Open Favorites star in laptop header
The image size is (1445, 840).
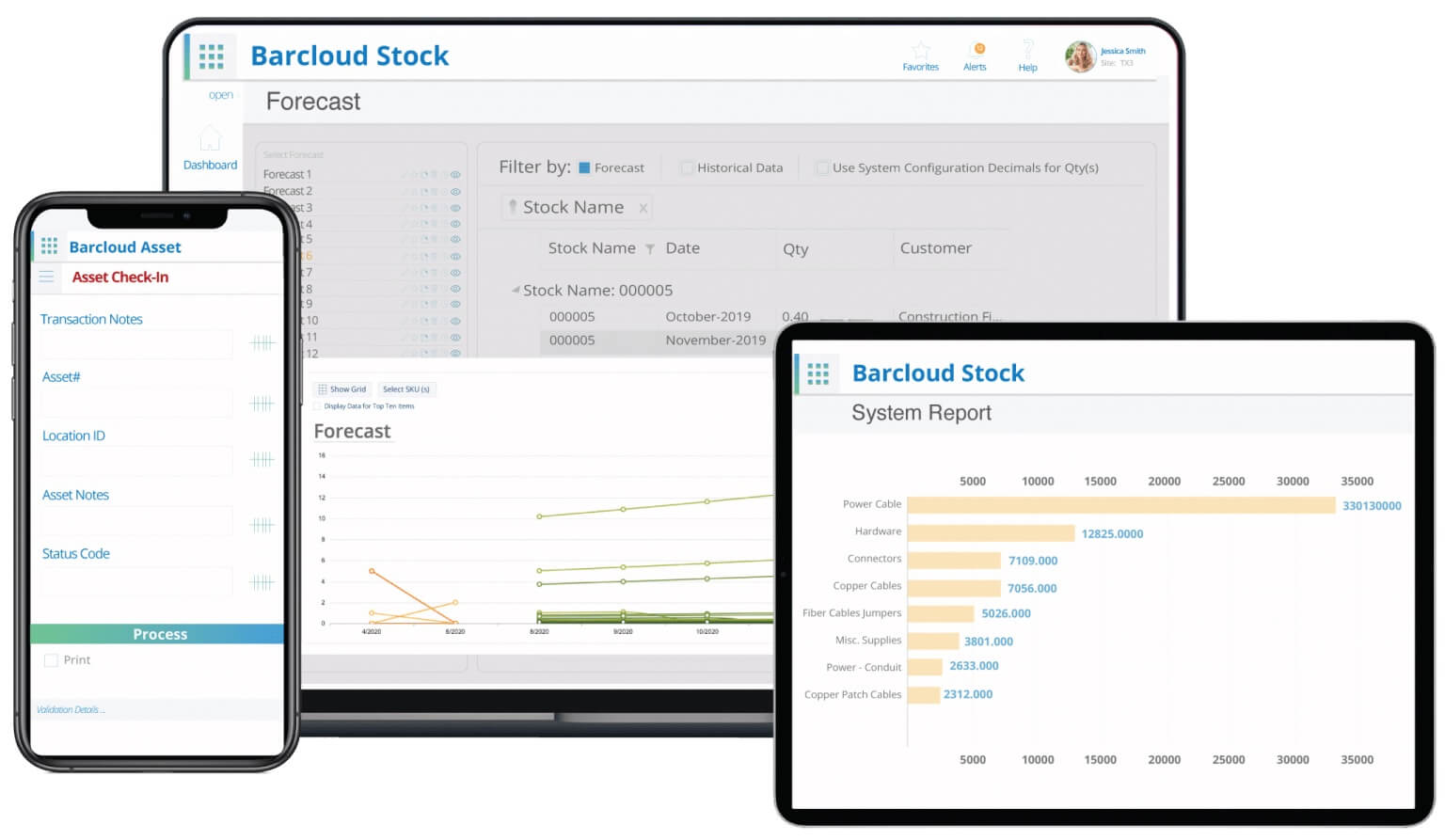pos(921,50)
